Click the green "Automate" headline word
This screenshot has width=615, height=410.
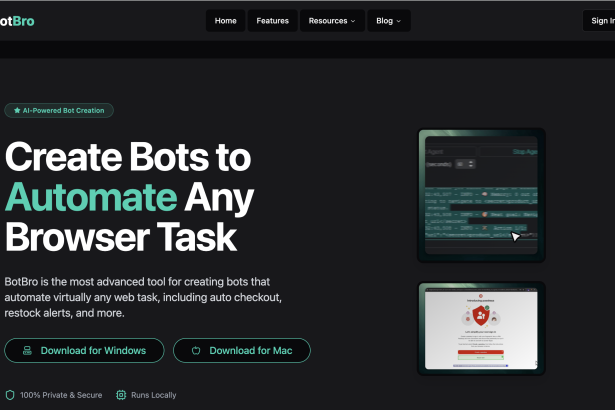[91, 197]
